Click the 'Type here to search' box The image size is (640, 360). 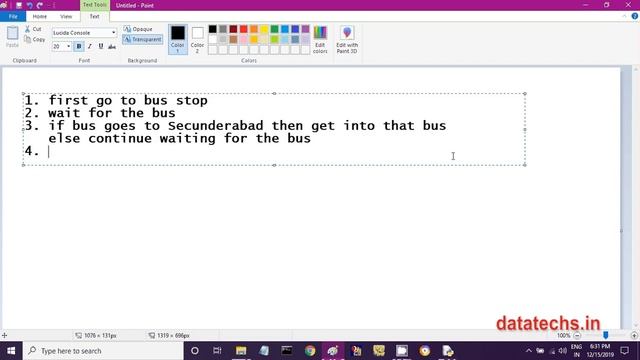coord(103,351)
